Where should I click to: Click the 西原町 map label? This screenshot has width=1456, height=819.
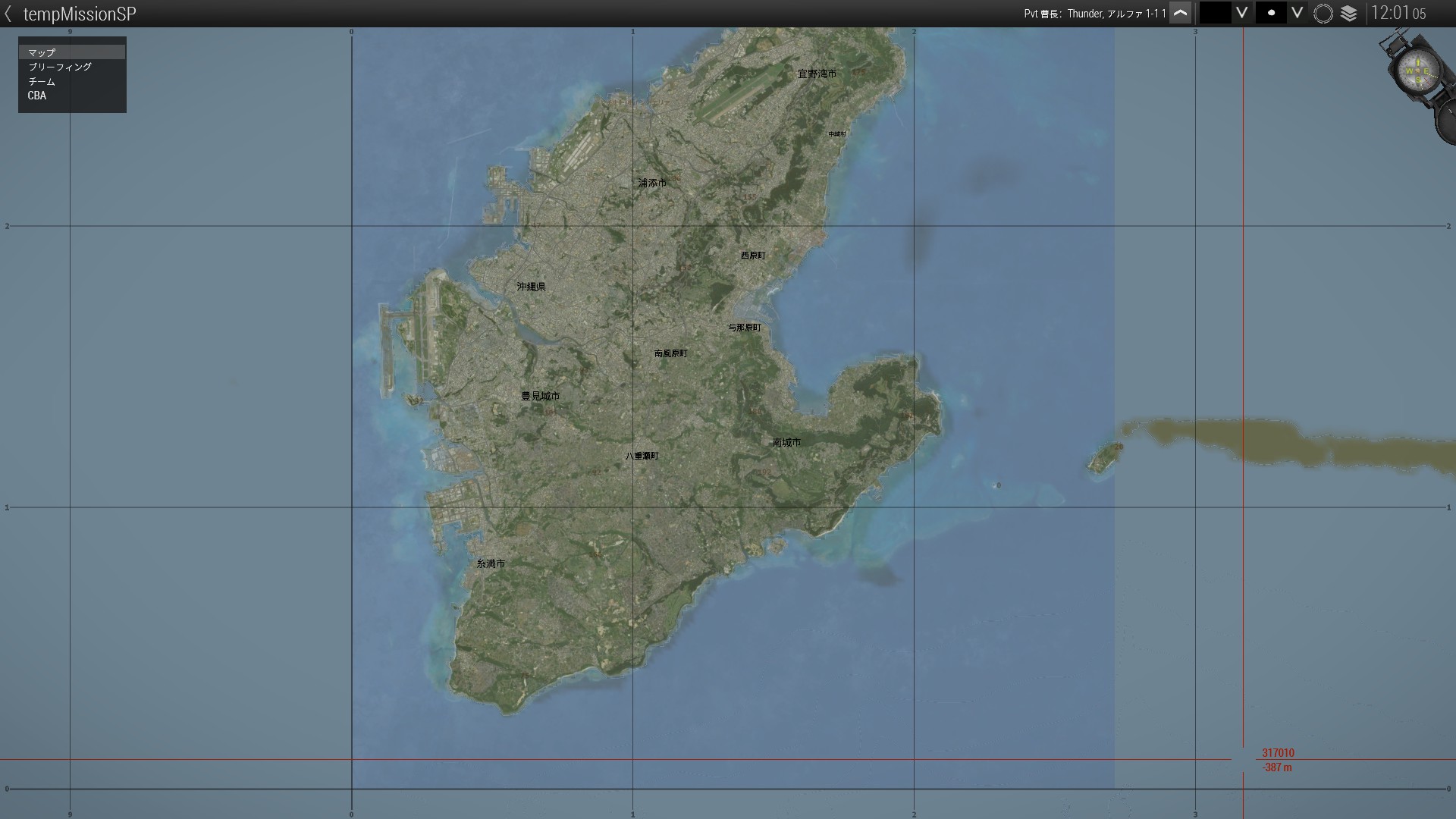pyautogui.click(x=753, y=256)
